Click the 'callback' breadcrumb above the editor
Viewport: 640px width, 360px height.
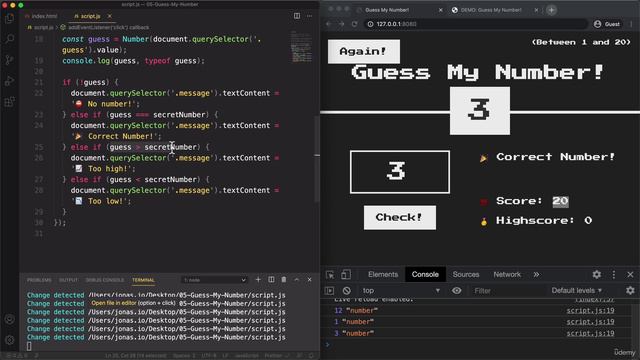[139, 27]
